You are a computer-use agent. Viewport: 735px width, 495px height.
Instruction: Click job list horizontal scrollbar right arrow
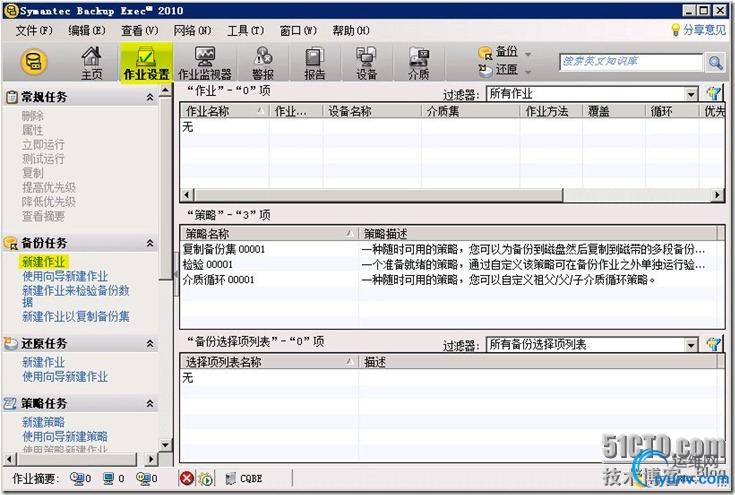click(x=717, y=195)
